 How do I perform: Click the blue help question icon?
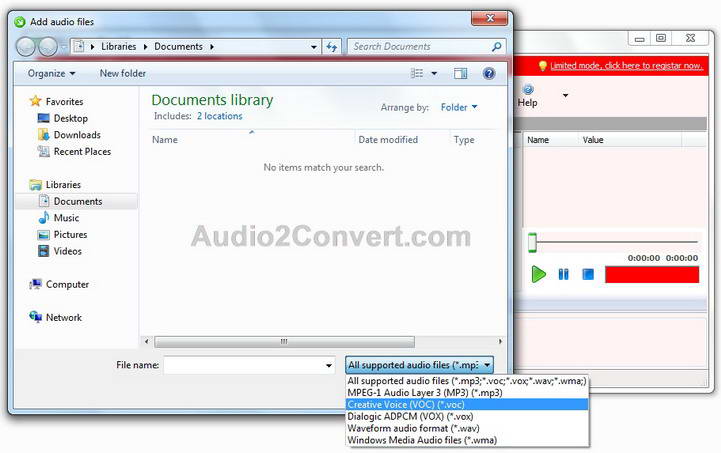click(x=489, y=74)
